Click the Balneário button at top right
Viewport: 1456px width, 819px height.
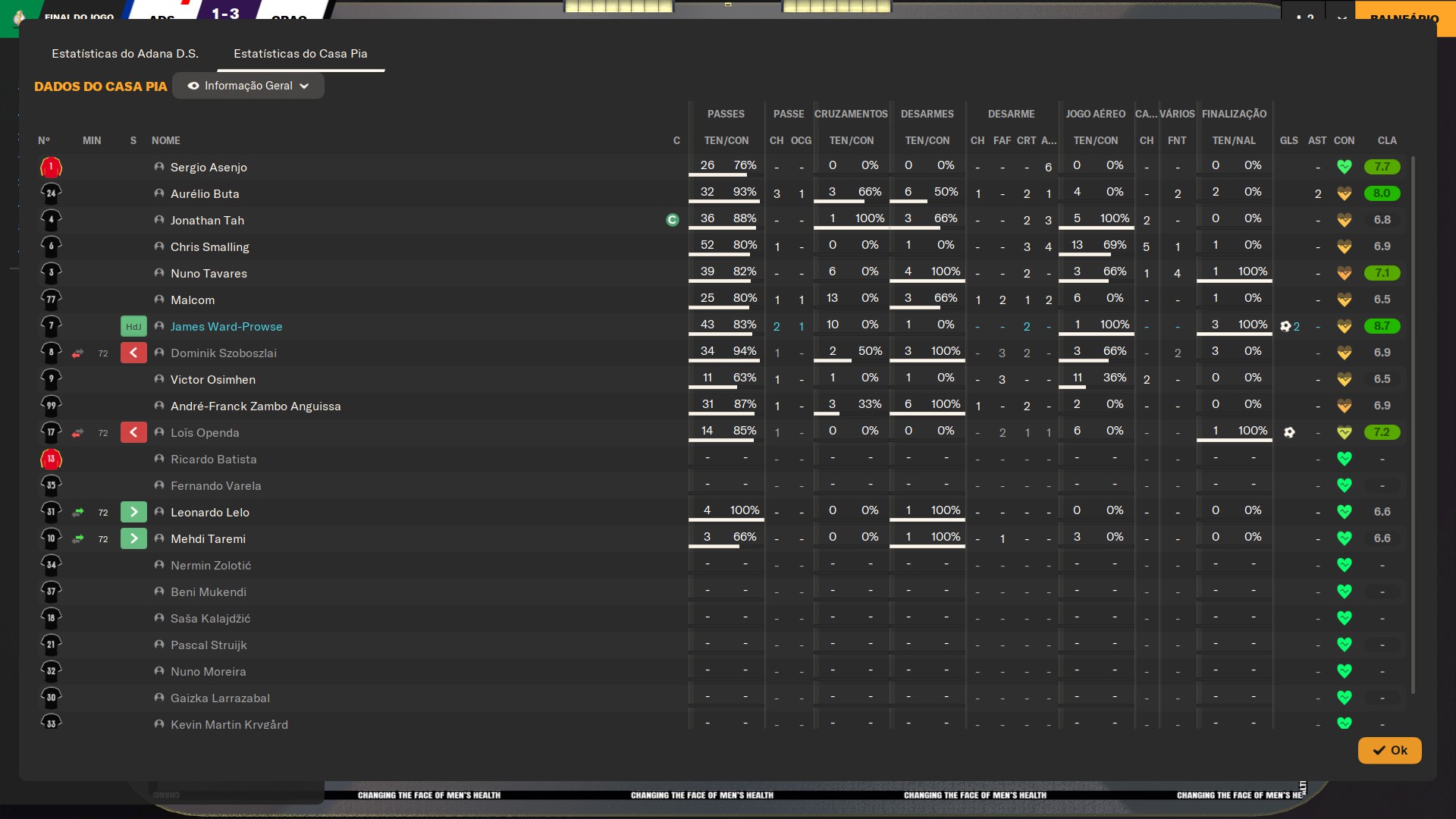[x=1404, y=18]
